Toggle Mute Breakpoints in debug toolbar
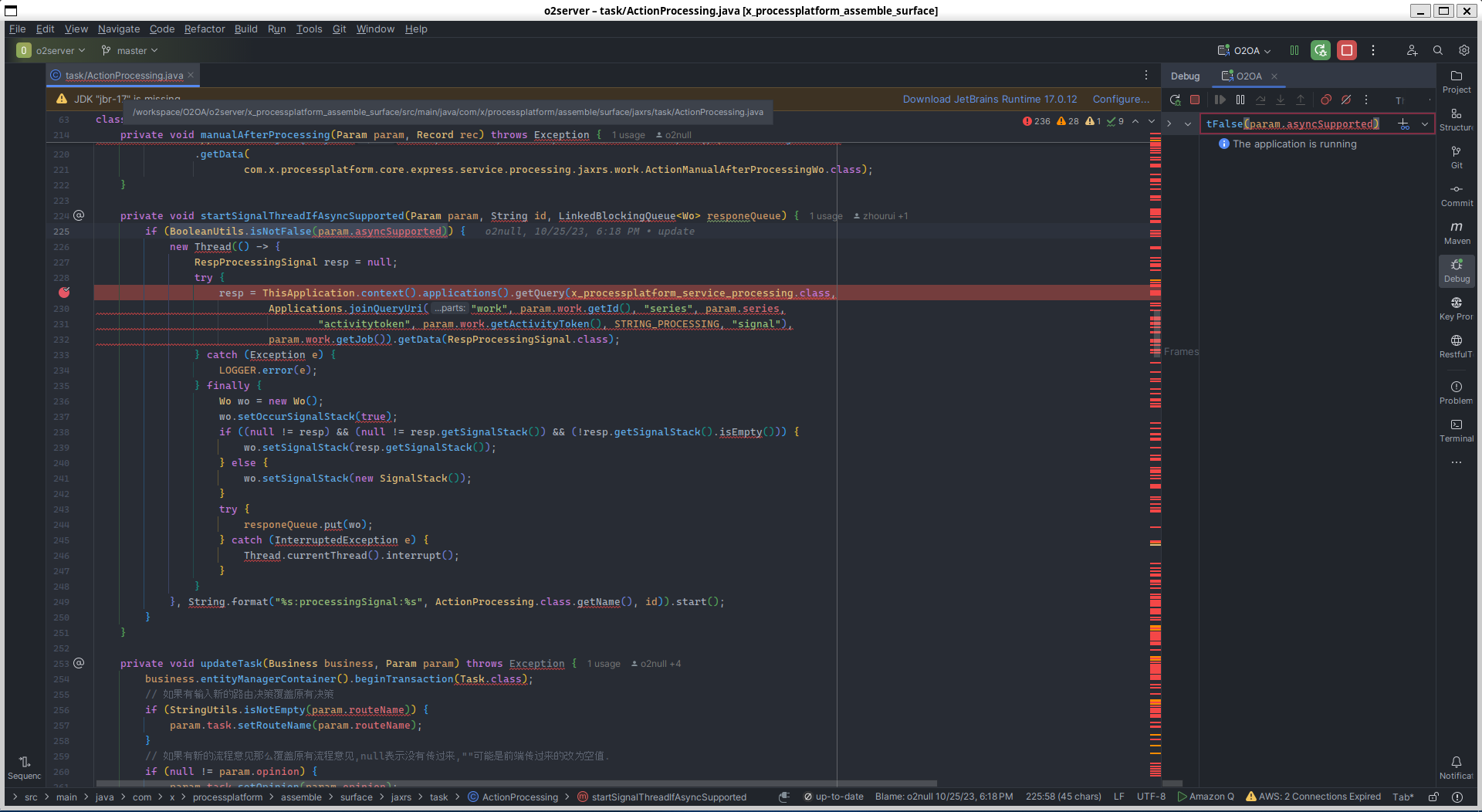 (x=1346, y=100)
